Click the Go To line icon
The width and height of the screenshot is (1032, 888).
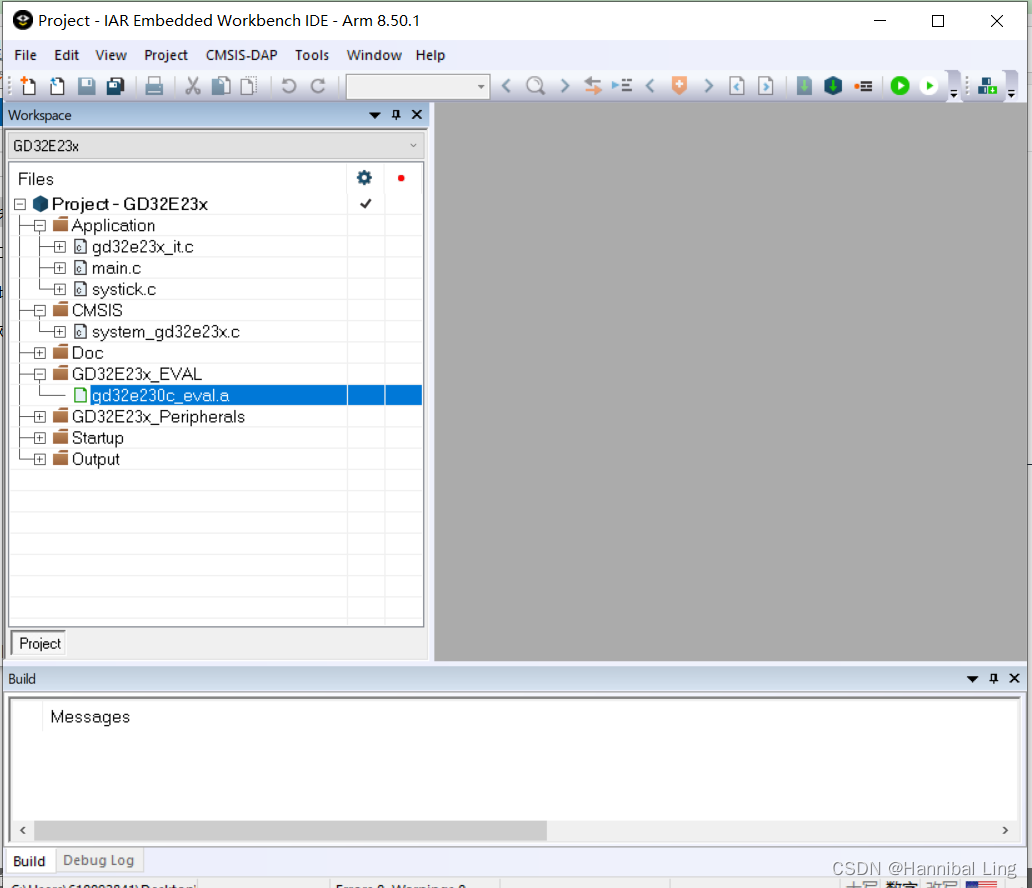coord(622,86)
